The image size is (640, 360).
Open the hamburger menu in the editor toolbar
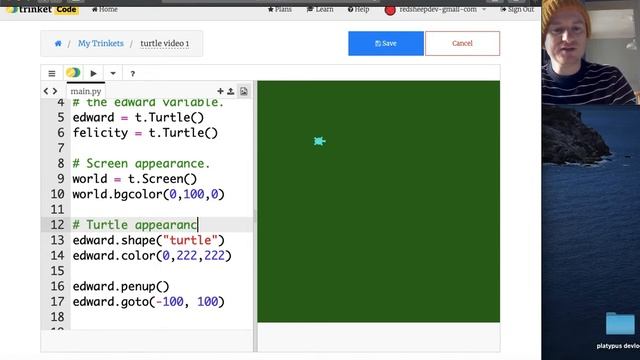click(x=52, y=73)
